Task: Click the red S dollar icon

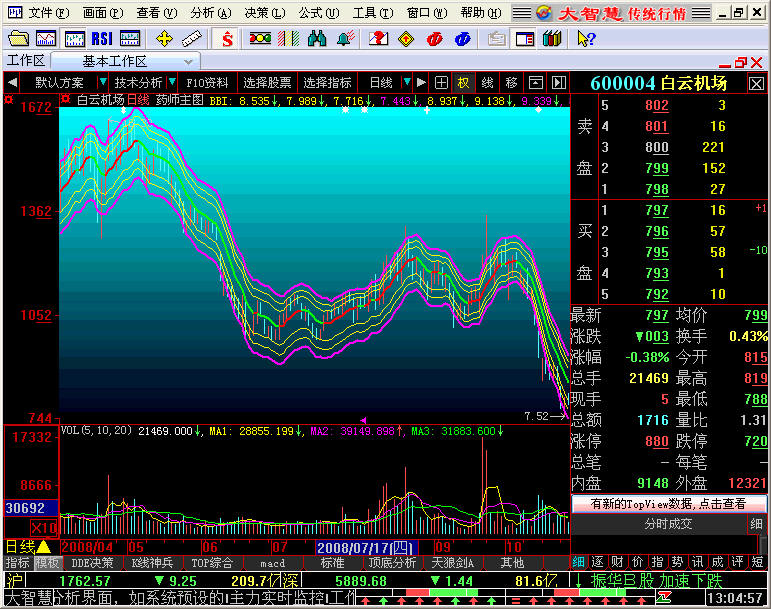Action: [227, 38]
